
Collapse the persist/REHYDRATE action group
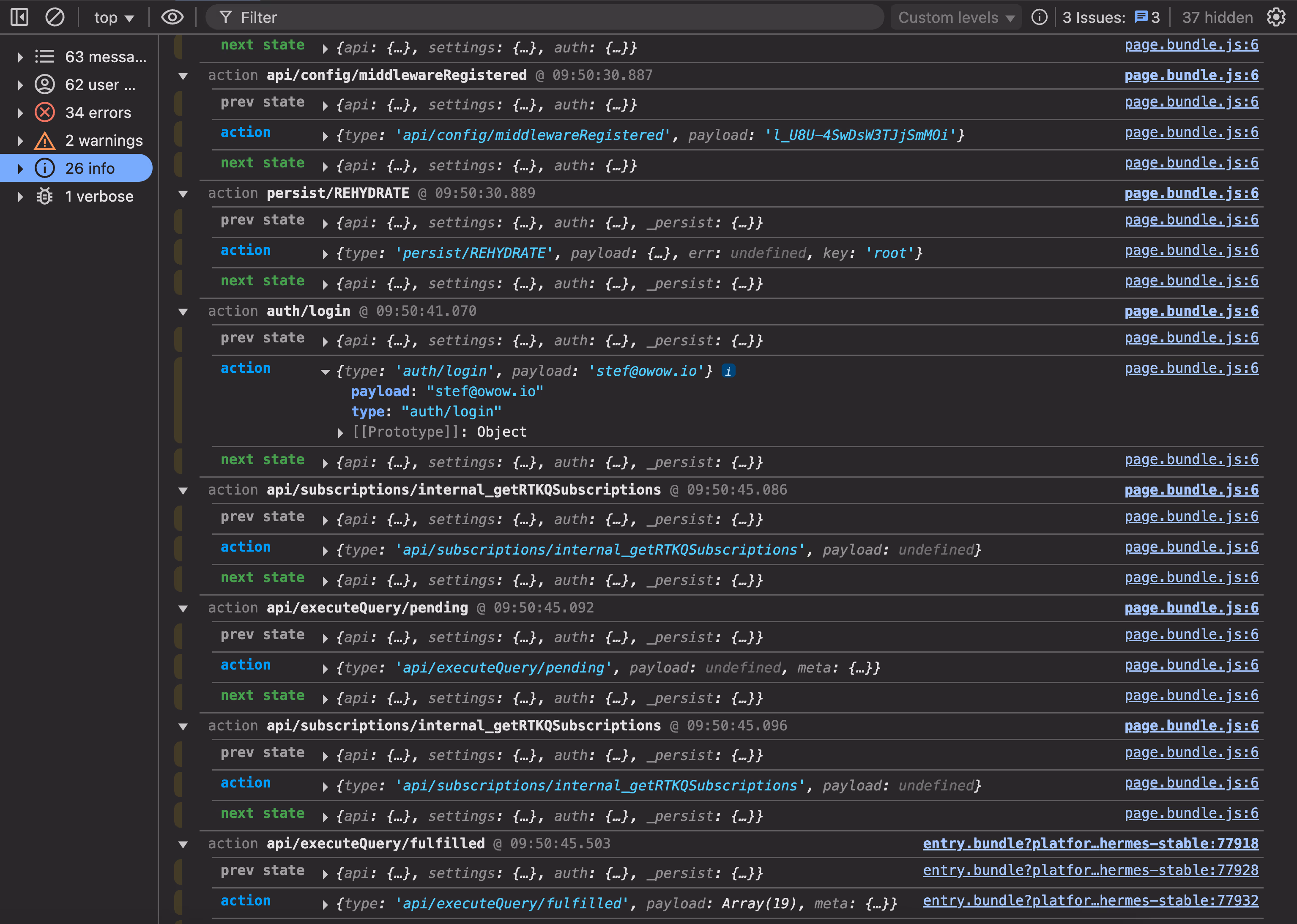click(183, 194)
